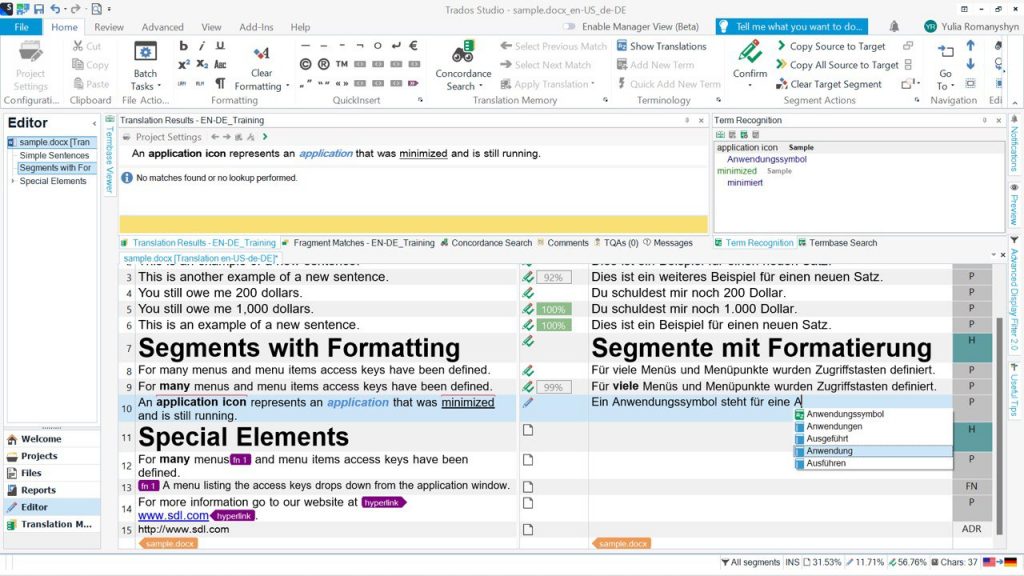Click the Concordance Search binoculars icon

pyautogui.click(x=463, y=52)
